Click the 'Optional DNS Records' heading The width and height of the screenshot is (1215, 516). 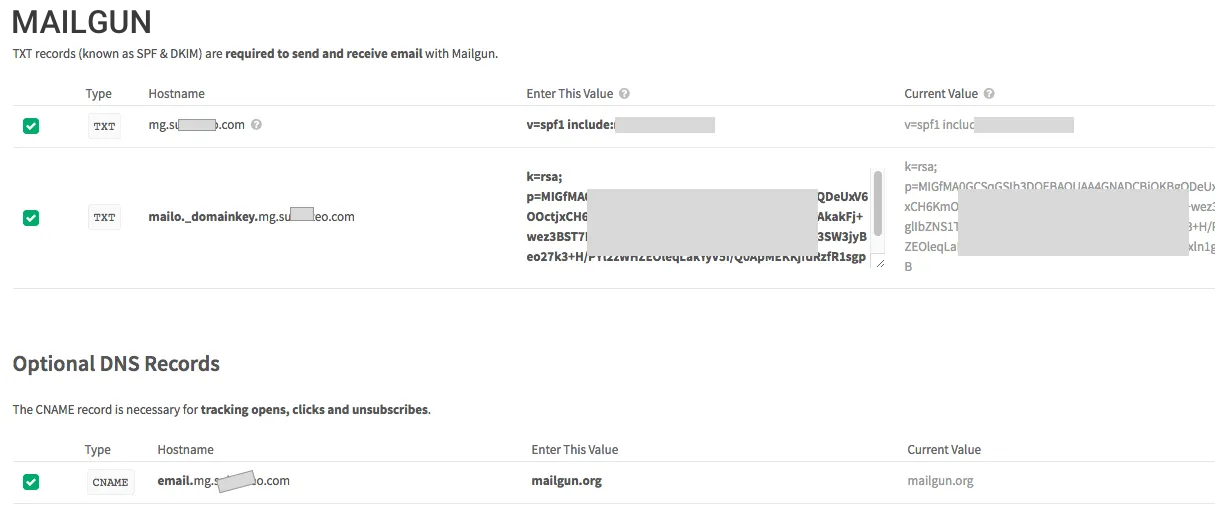tap(116, 364)
